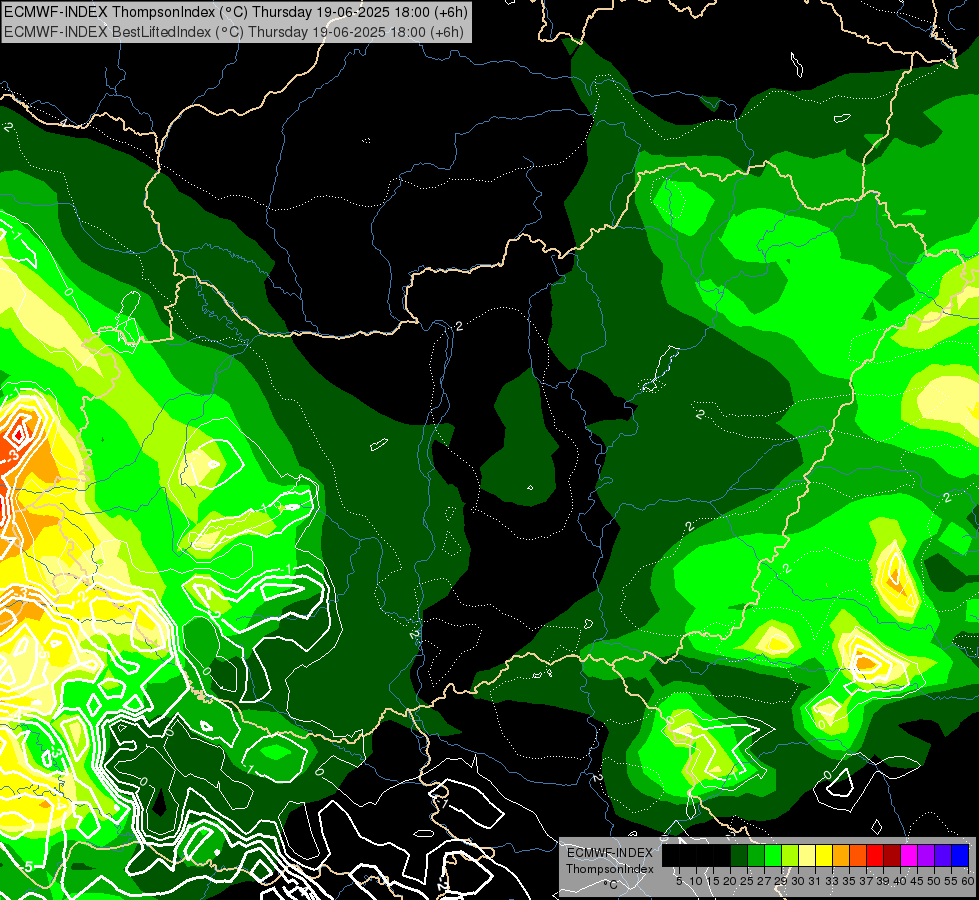979x900 pixels.
Task: Select the pale yellow 30–31 legend swatch
Action: pos(807,855)
